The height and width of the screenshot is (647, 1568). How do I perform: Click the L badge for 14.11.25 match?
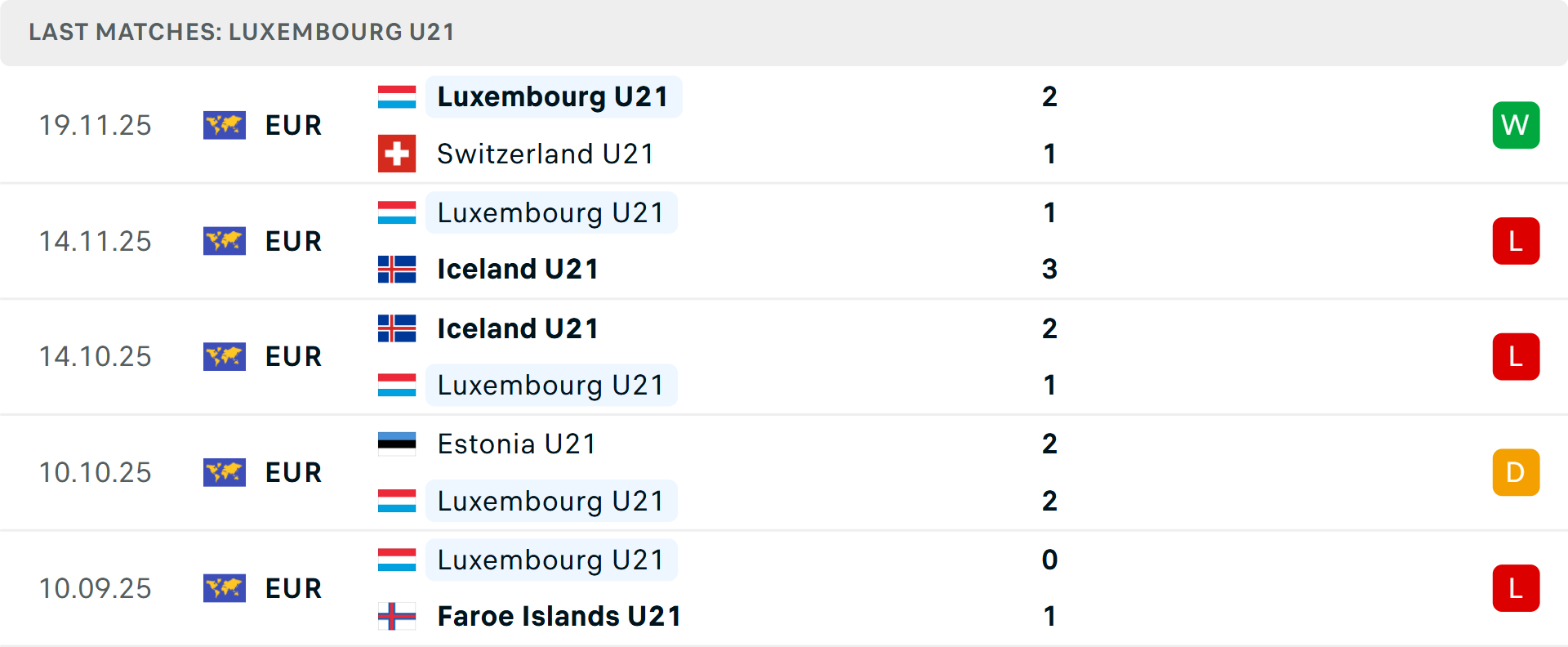tap(1516, 241)
